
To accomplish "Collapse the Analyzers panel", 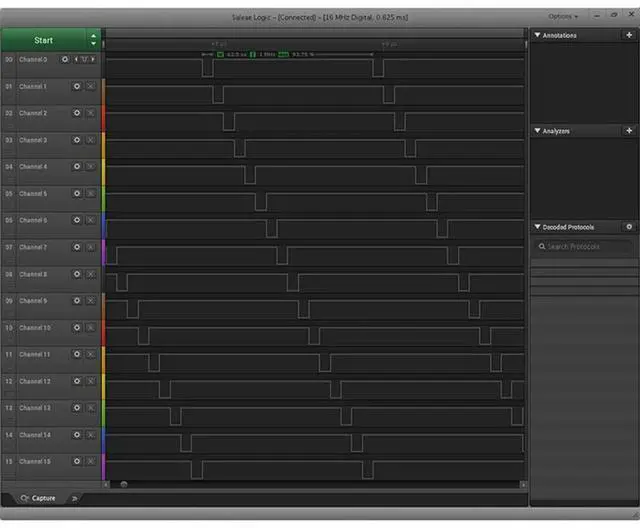I will coord(537,131).
